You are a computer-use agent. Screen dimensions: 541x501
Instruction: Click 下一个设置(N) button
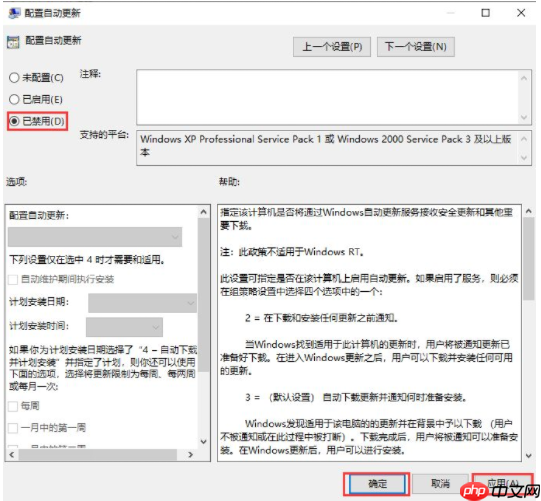coord(415,47)
